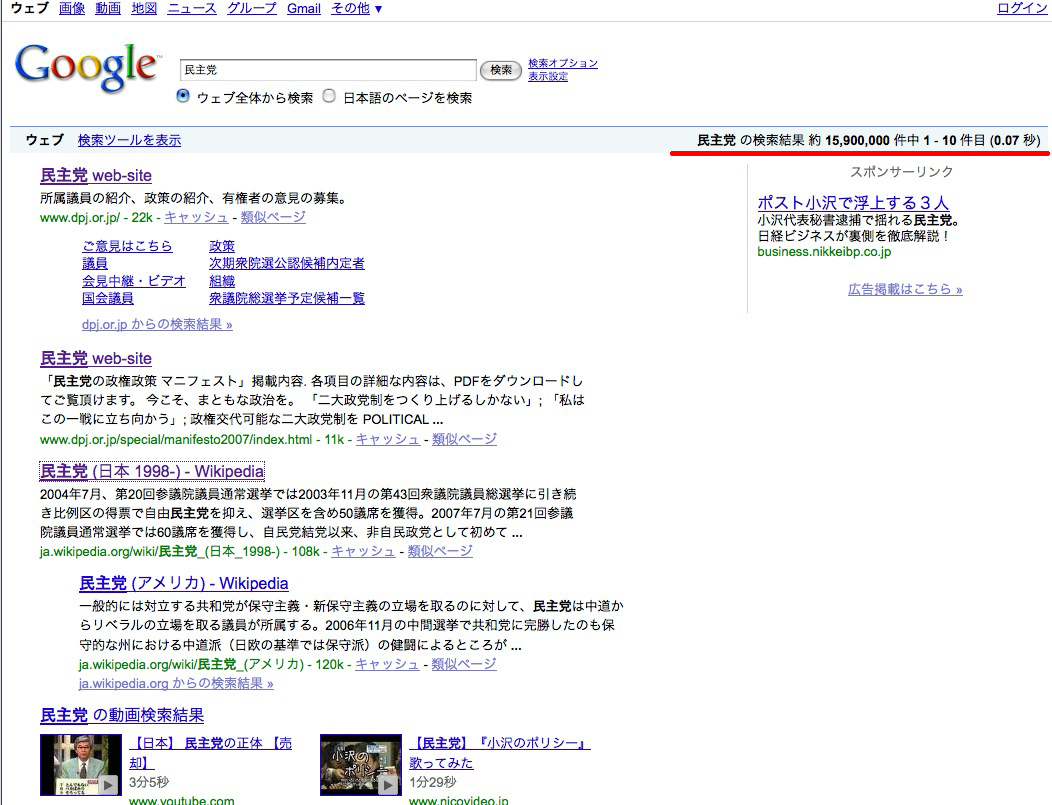This screenshot has width=1052, height=805.
Task: Open 国会議員 sitelink
Action: [107, 299]
